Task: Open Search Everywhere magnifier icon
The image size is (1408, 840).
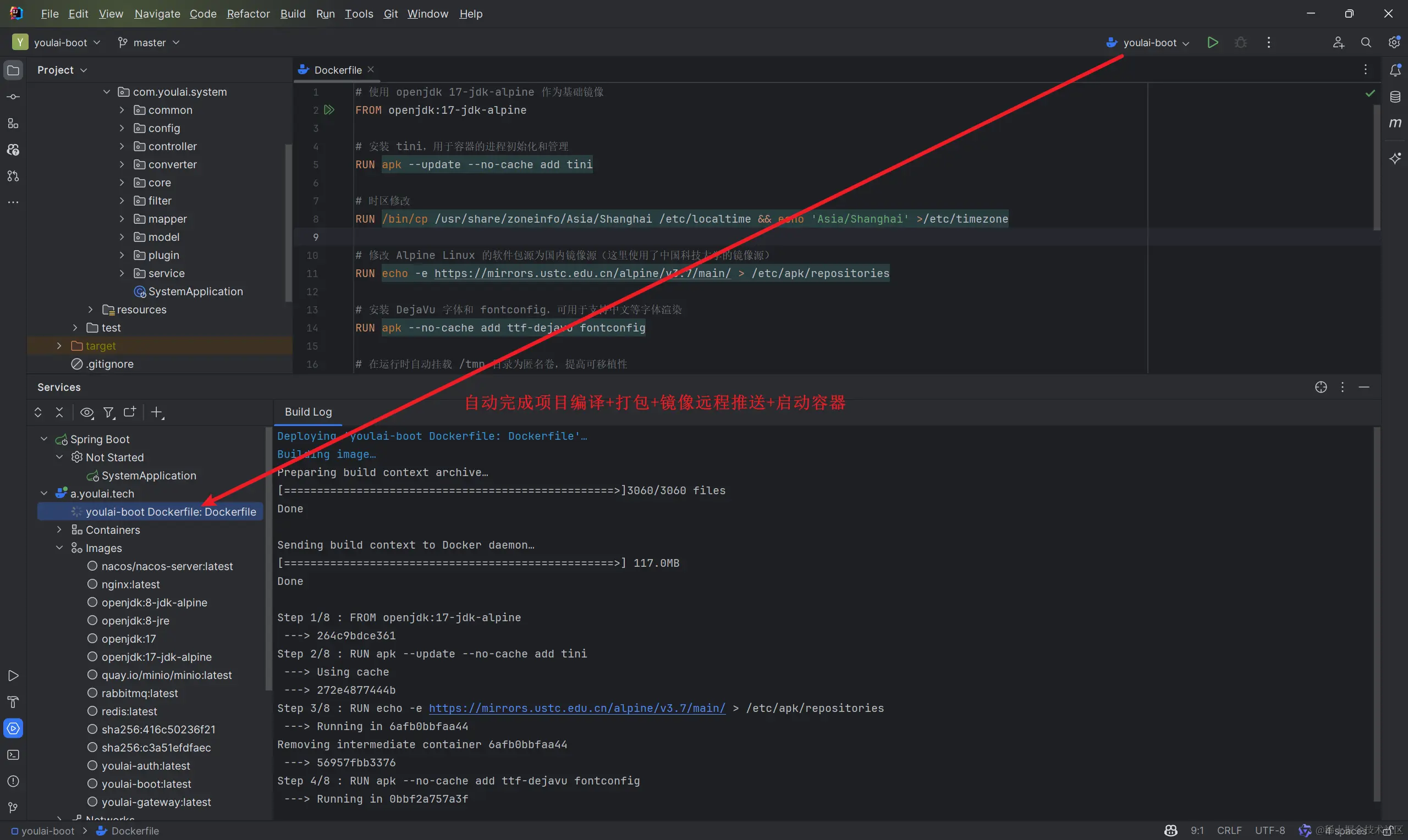Action: click(1366, 42)
